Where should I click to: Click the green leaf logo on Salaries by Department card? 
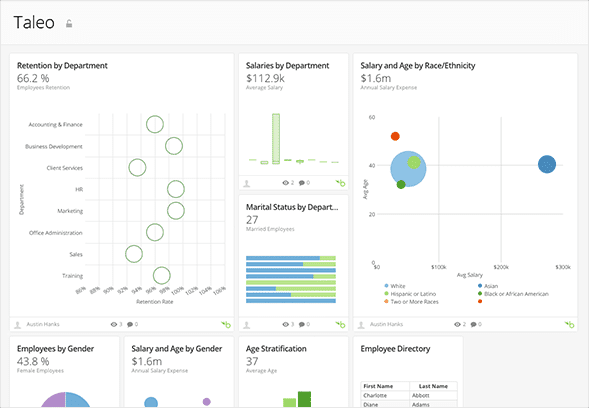[x=340, y=183]
